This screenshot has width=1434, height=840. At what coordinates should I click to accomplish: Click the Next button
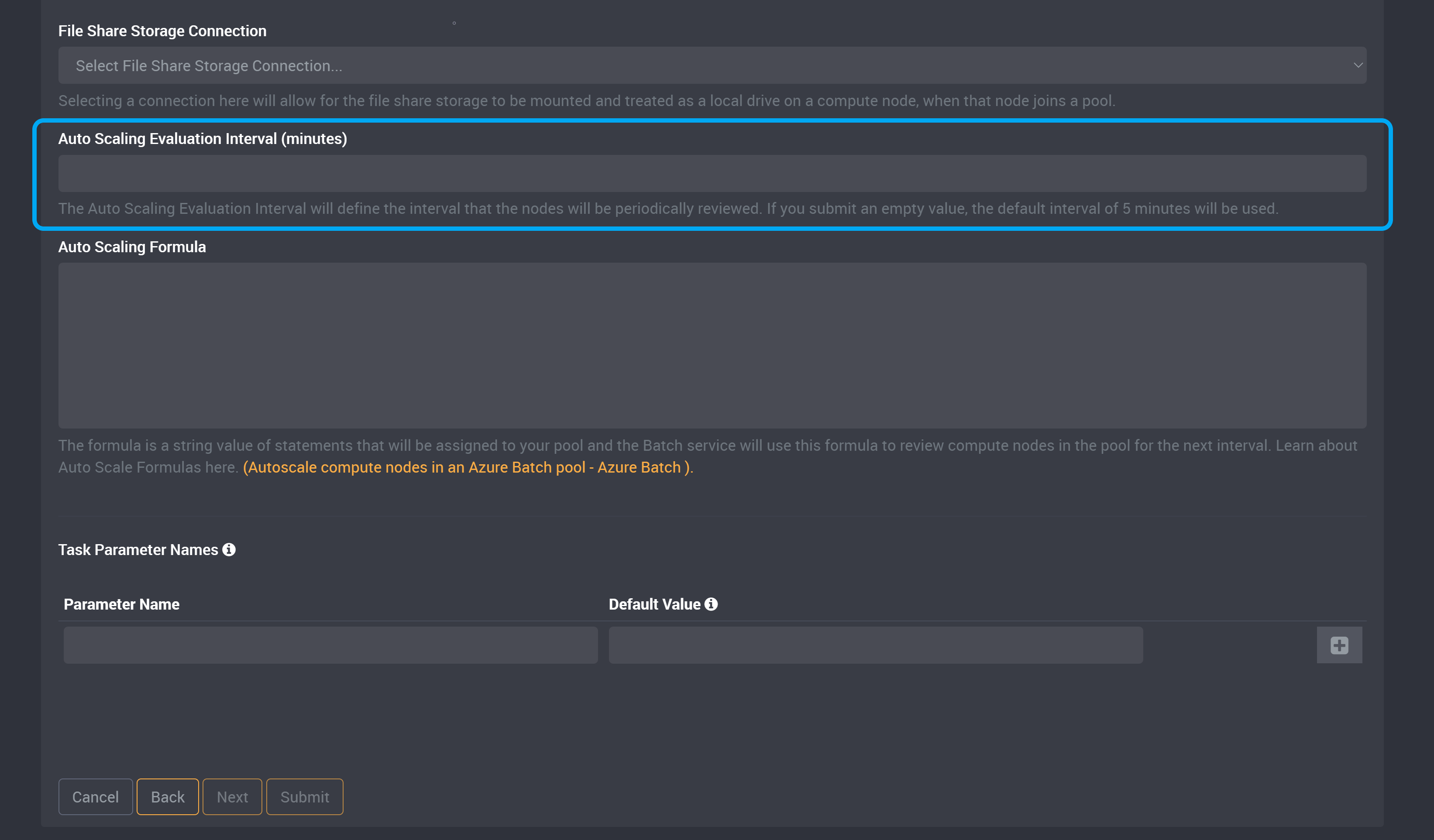232,797
